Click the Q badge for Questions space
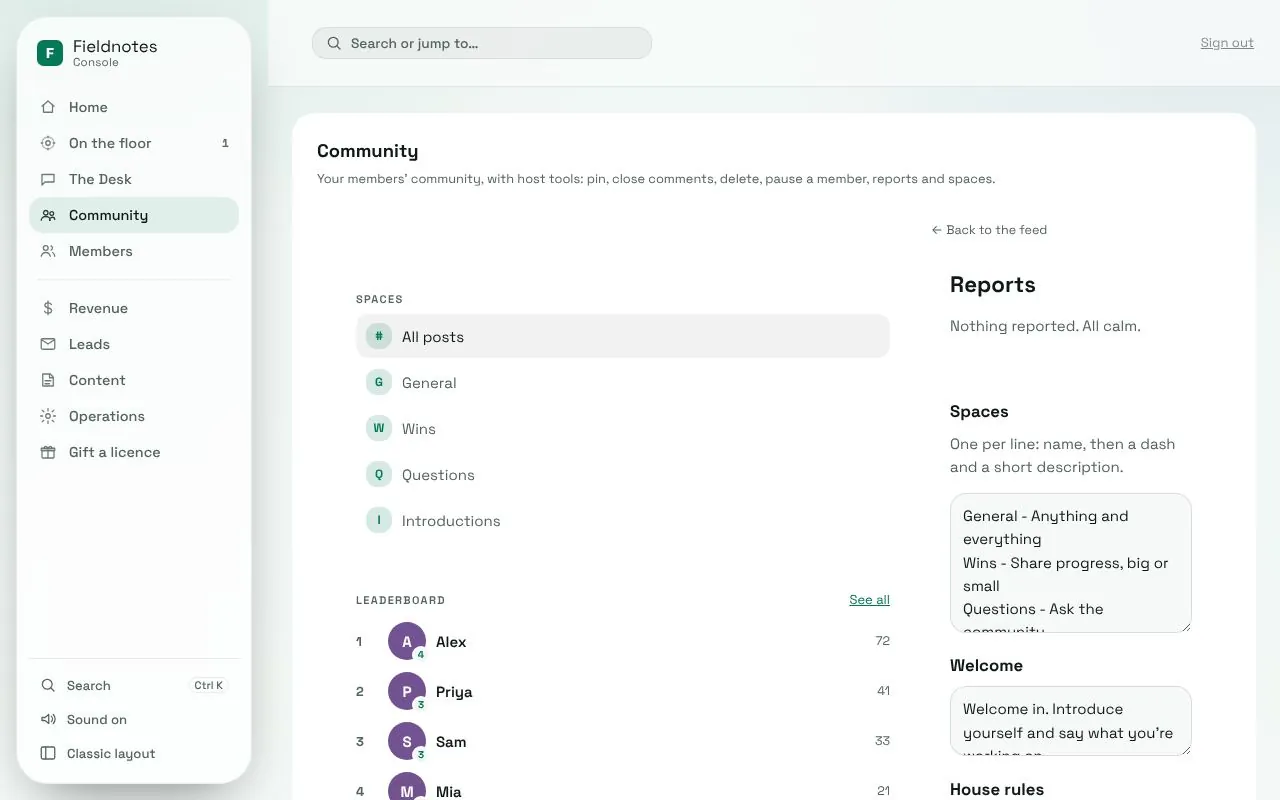Screen dimensions: 1280x800 [379, 474]
